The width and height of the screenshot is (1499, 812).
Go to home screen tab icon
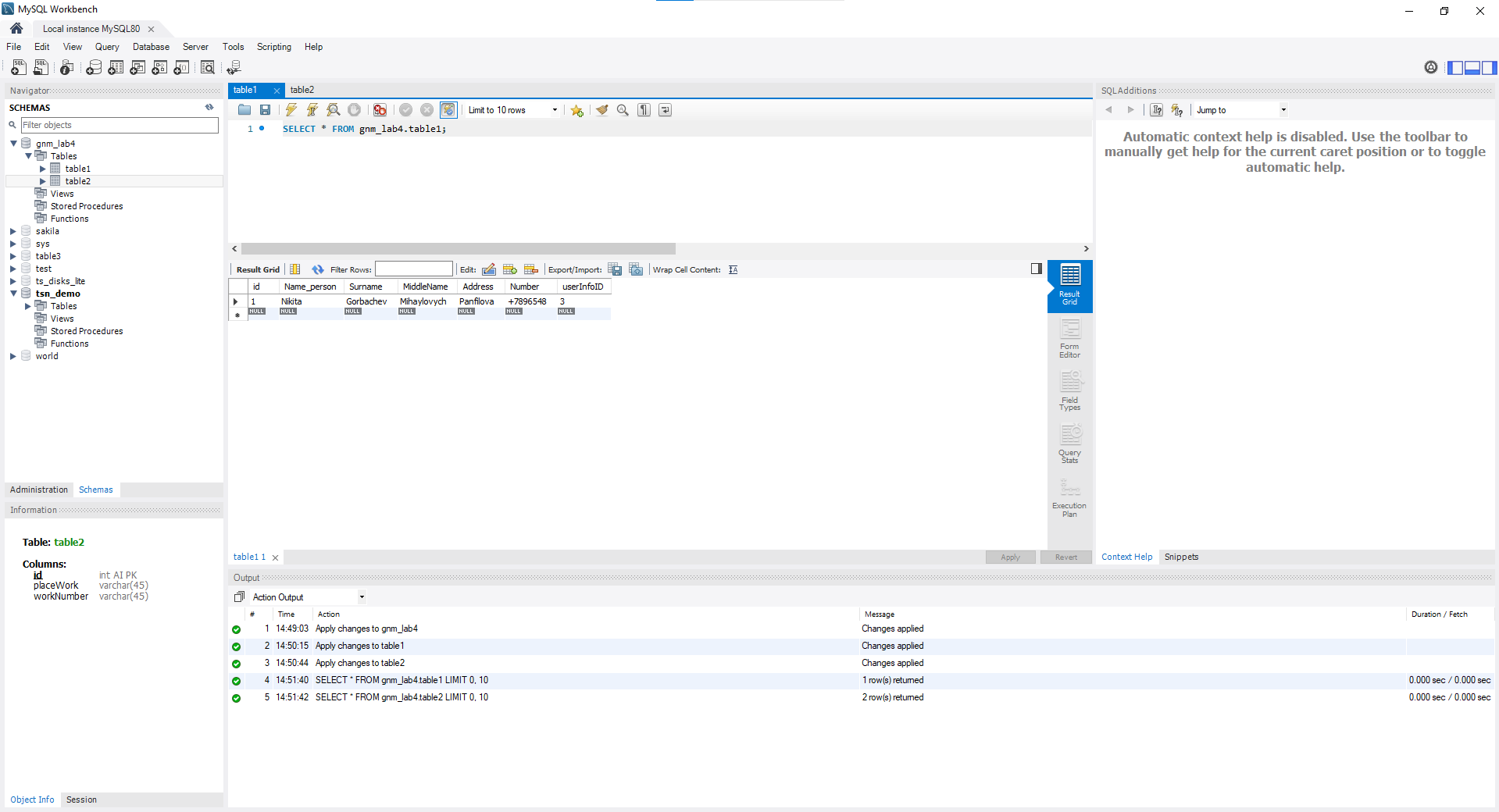[x=16, y=28]
